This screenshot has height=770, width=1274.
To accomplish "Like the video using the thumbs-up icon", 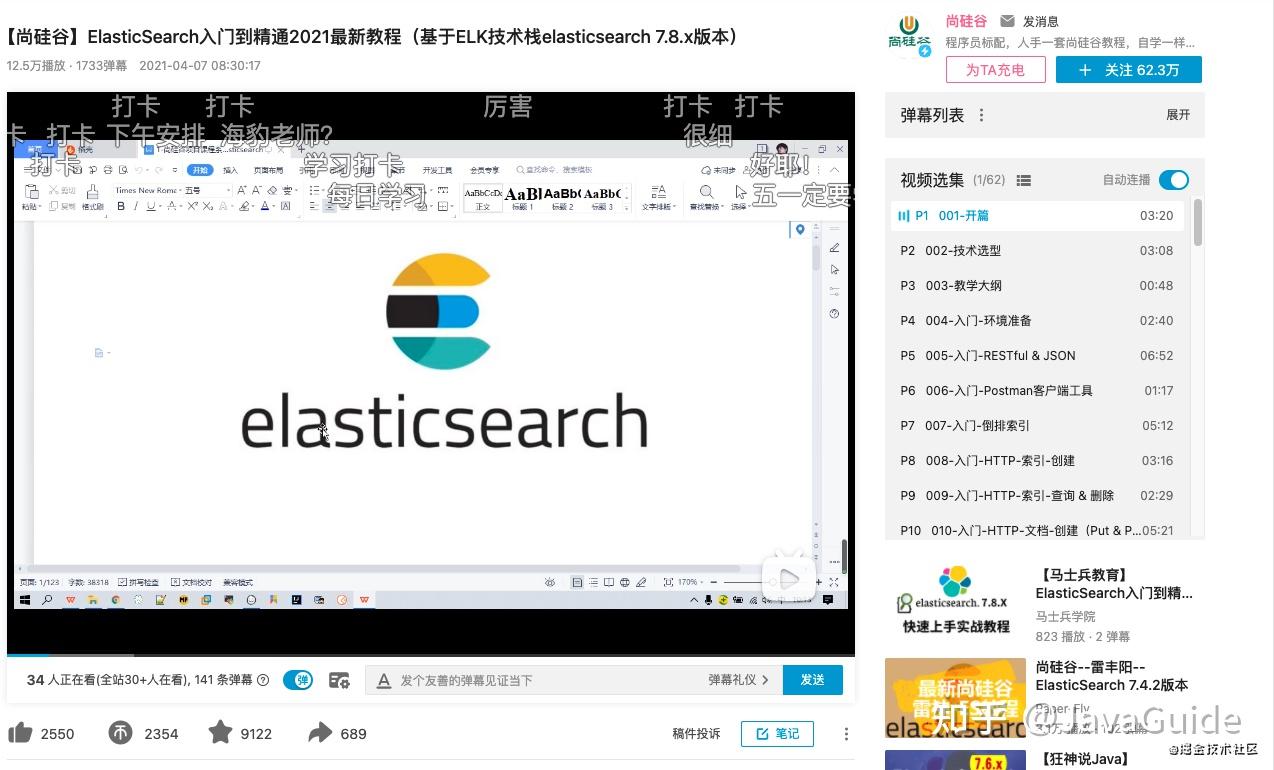I will pyautogui.click(x=21, y=733).
